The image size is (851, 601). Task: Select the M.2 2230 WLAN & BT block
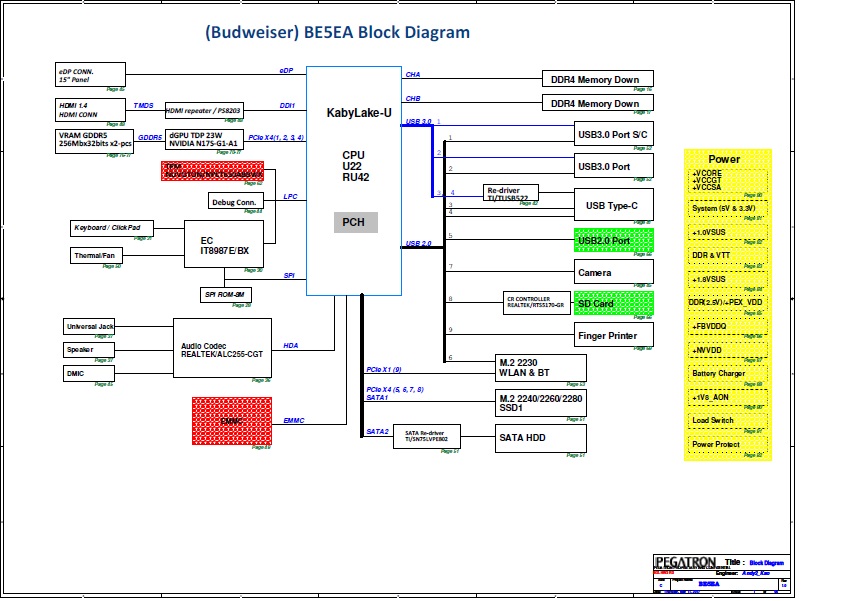pos(541,368)
